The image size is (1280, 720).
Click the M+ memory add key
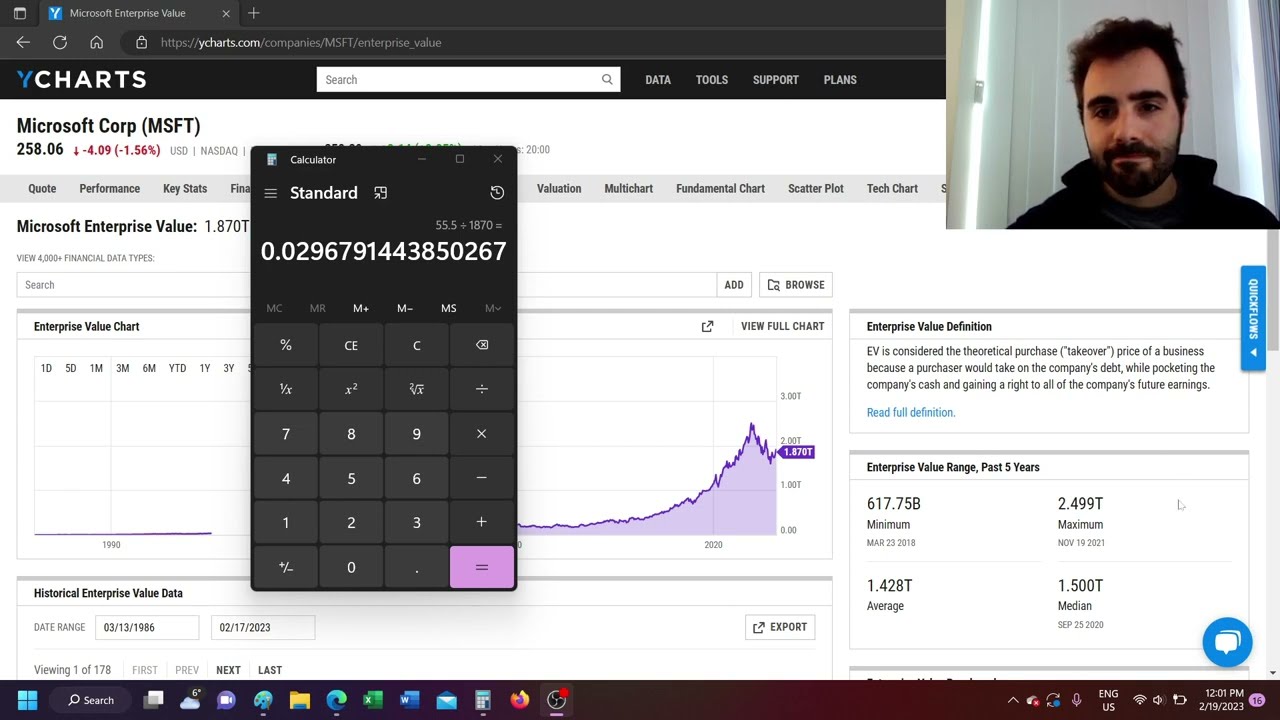pos(361,308)
